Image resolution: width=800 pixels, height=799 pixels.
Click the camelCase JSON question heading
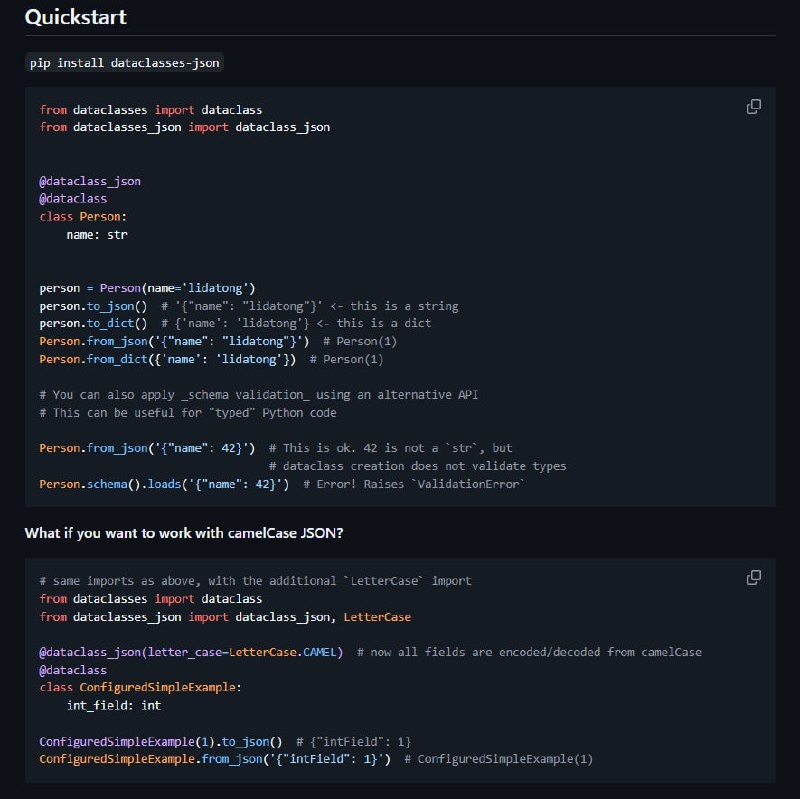click(184, 533)
